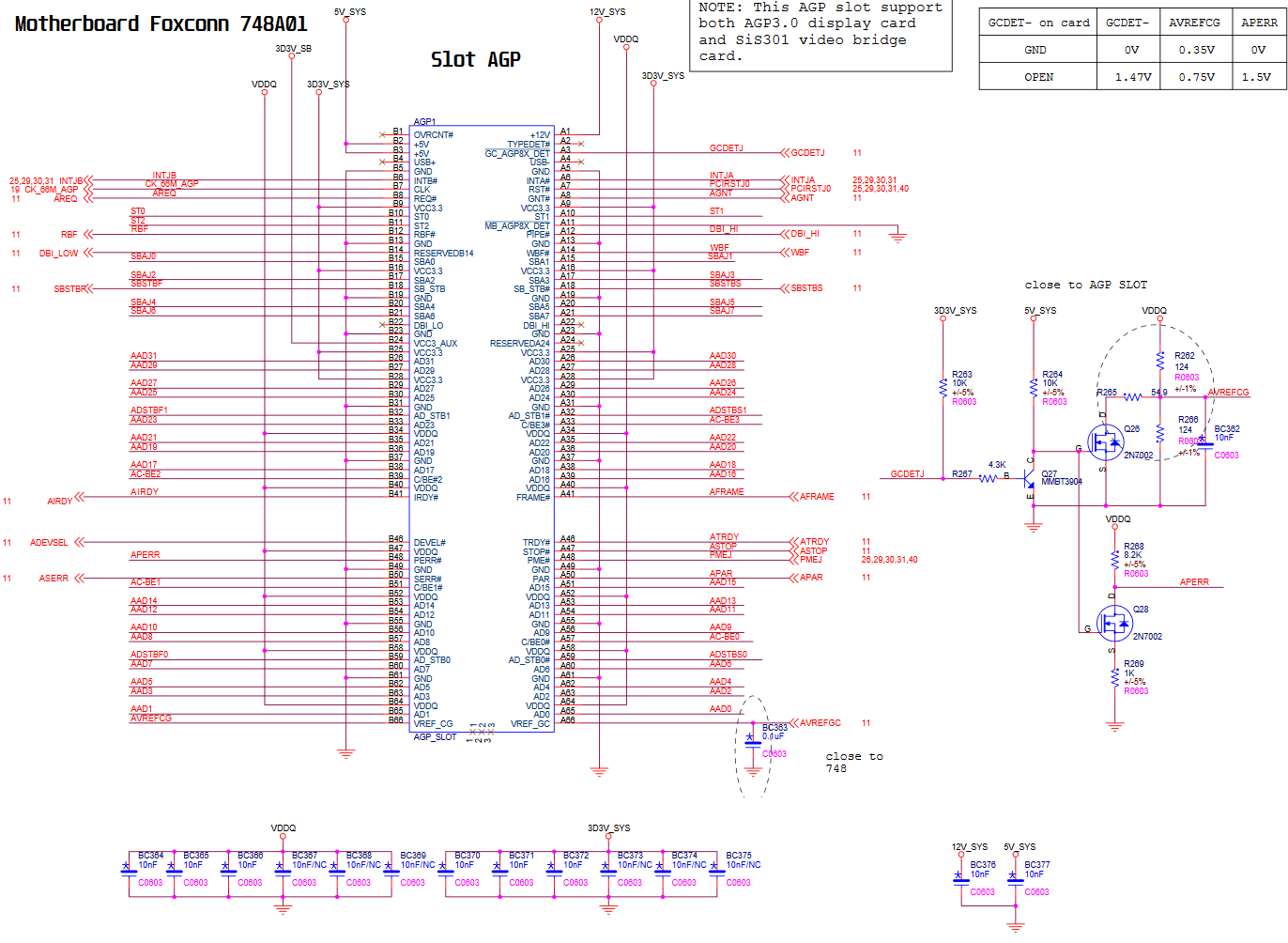Click the RESERVEDB14 pin name

tap(443, 253)
